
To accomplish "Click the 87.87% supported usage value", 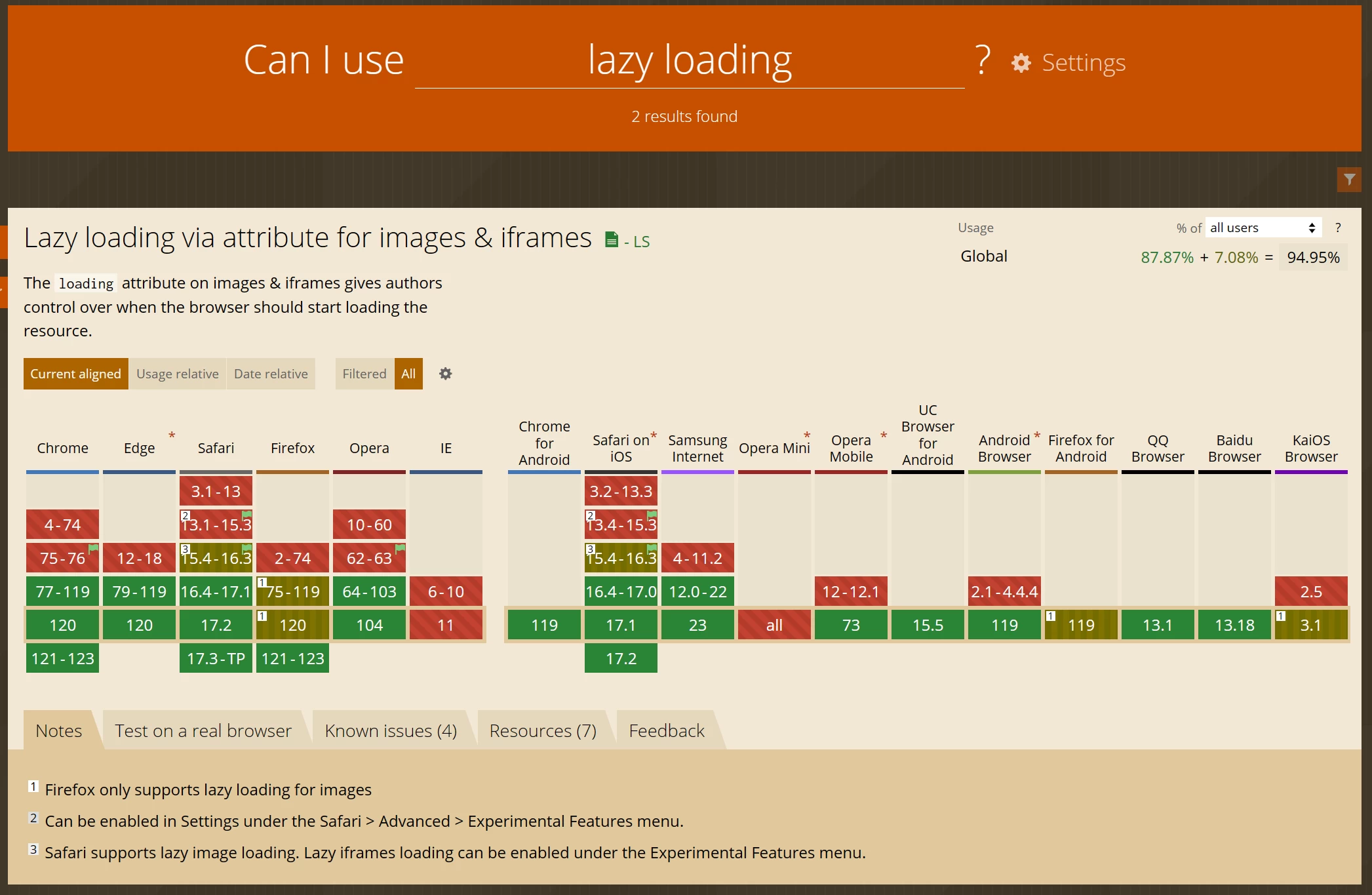I will tap(1167, 257).
